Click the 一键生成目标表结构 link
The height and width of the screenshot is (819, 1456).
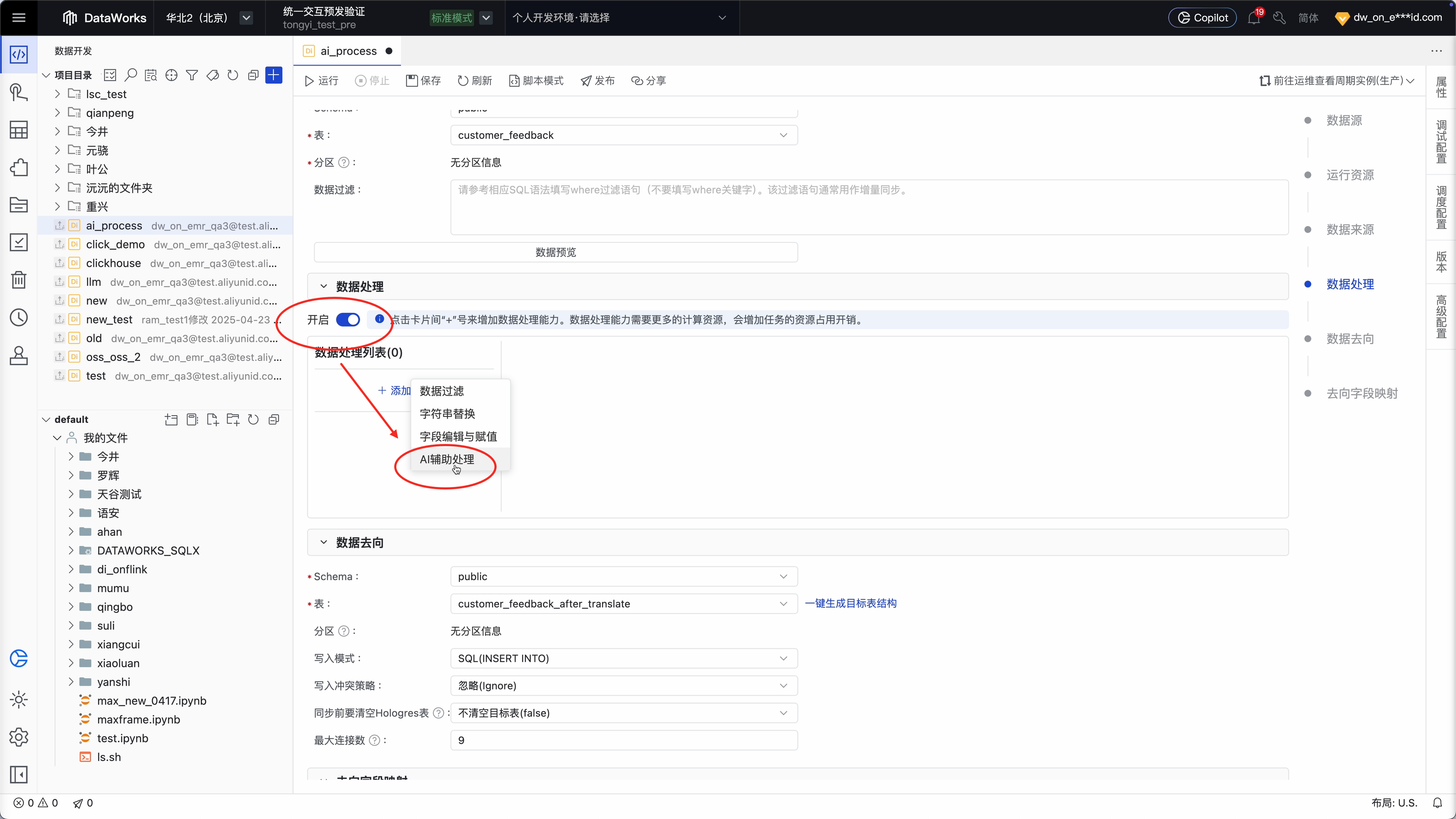[850, 603]
